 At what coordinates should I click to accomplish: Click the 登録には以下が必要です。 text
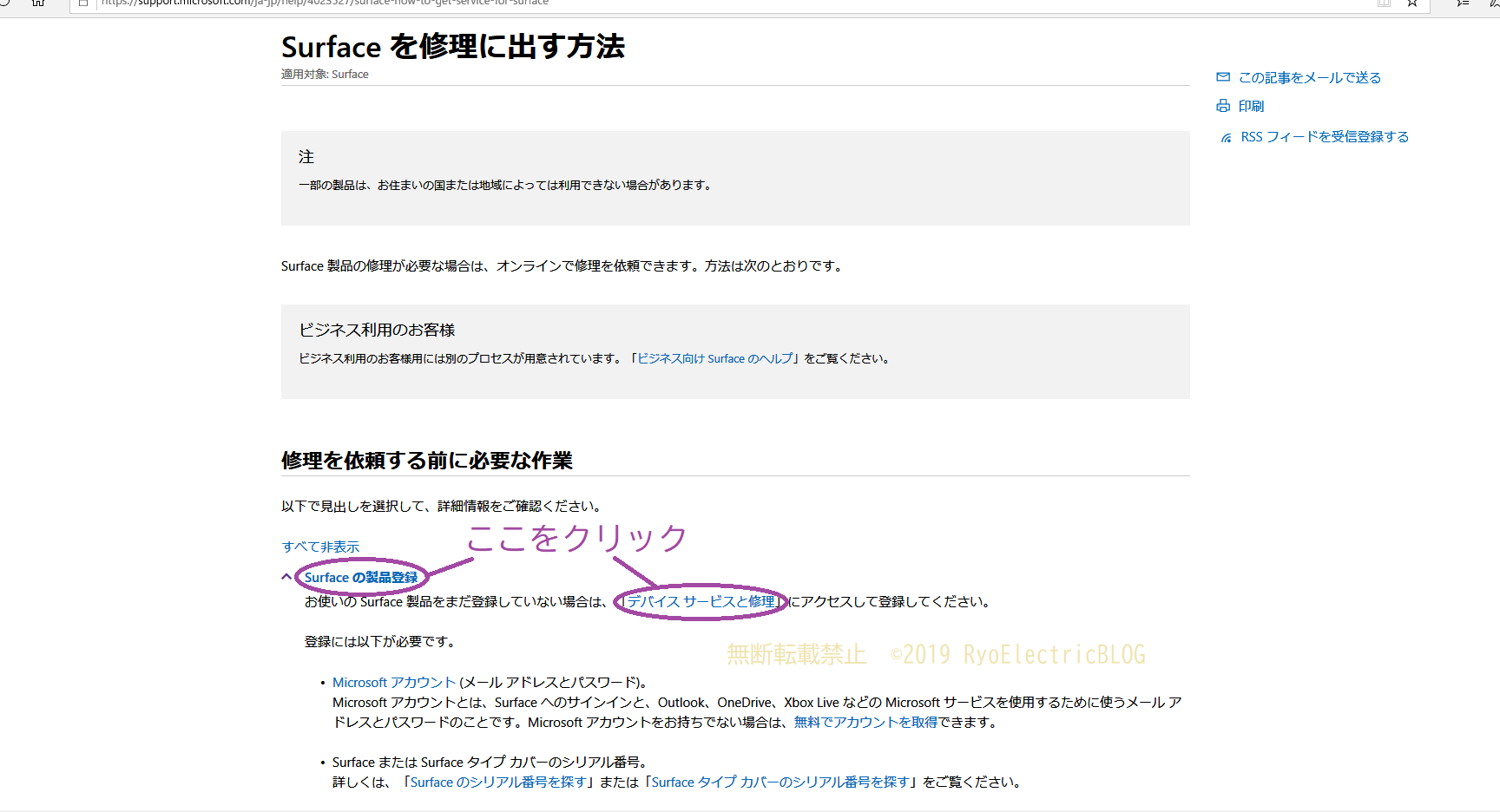click(380, 642)
